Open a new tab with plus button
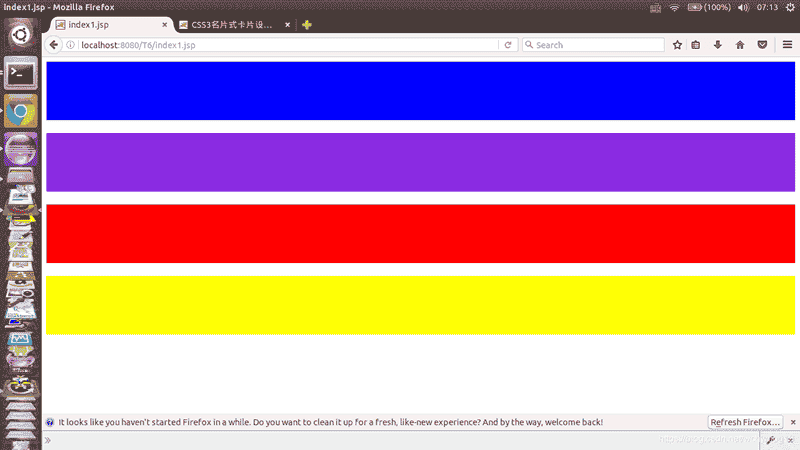The width and height of the screenshot is (800, 450). click(x=307, y=25)
